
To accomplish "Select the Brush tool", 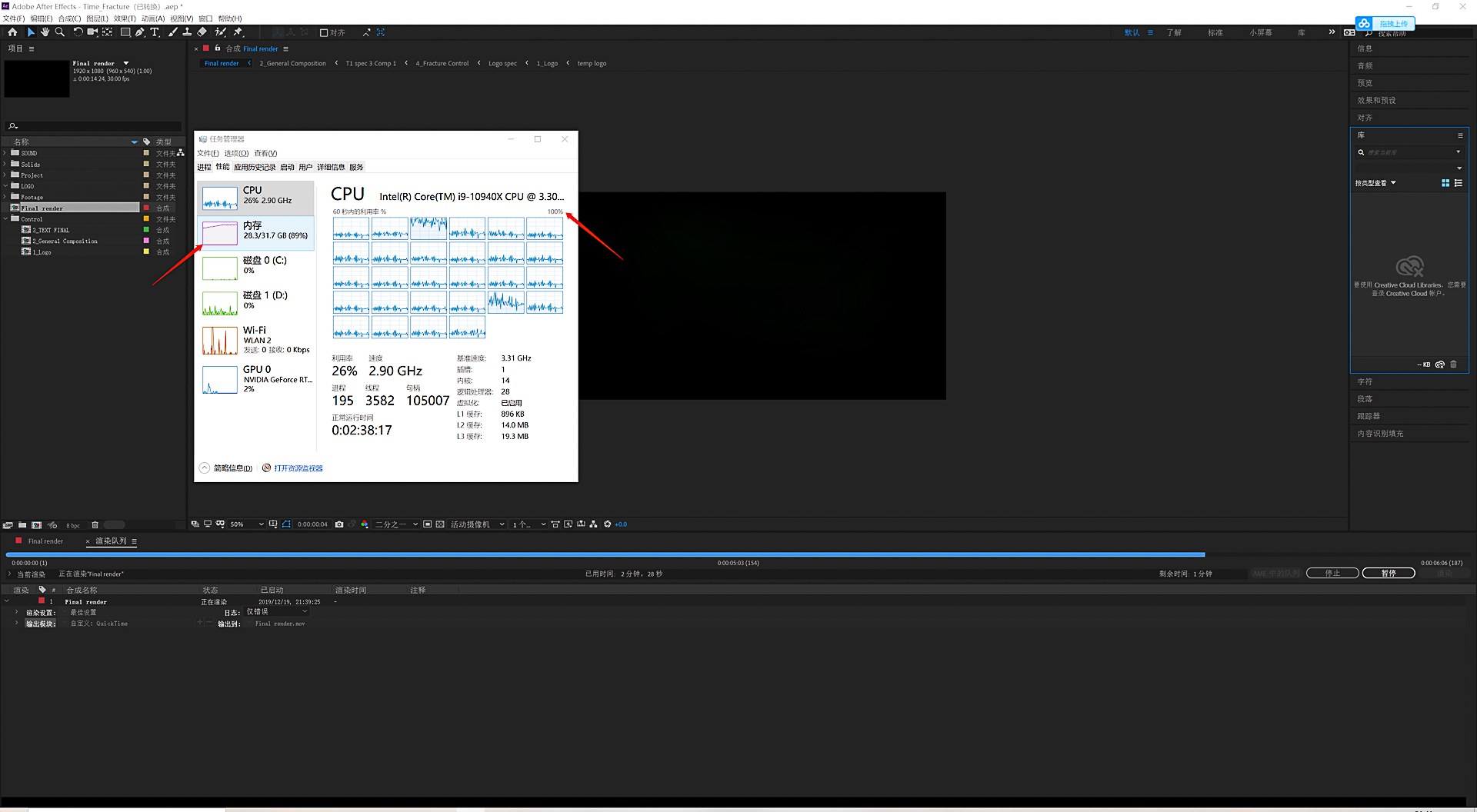I will (172, 32).
